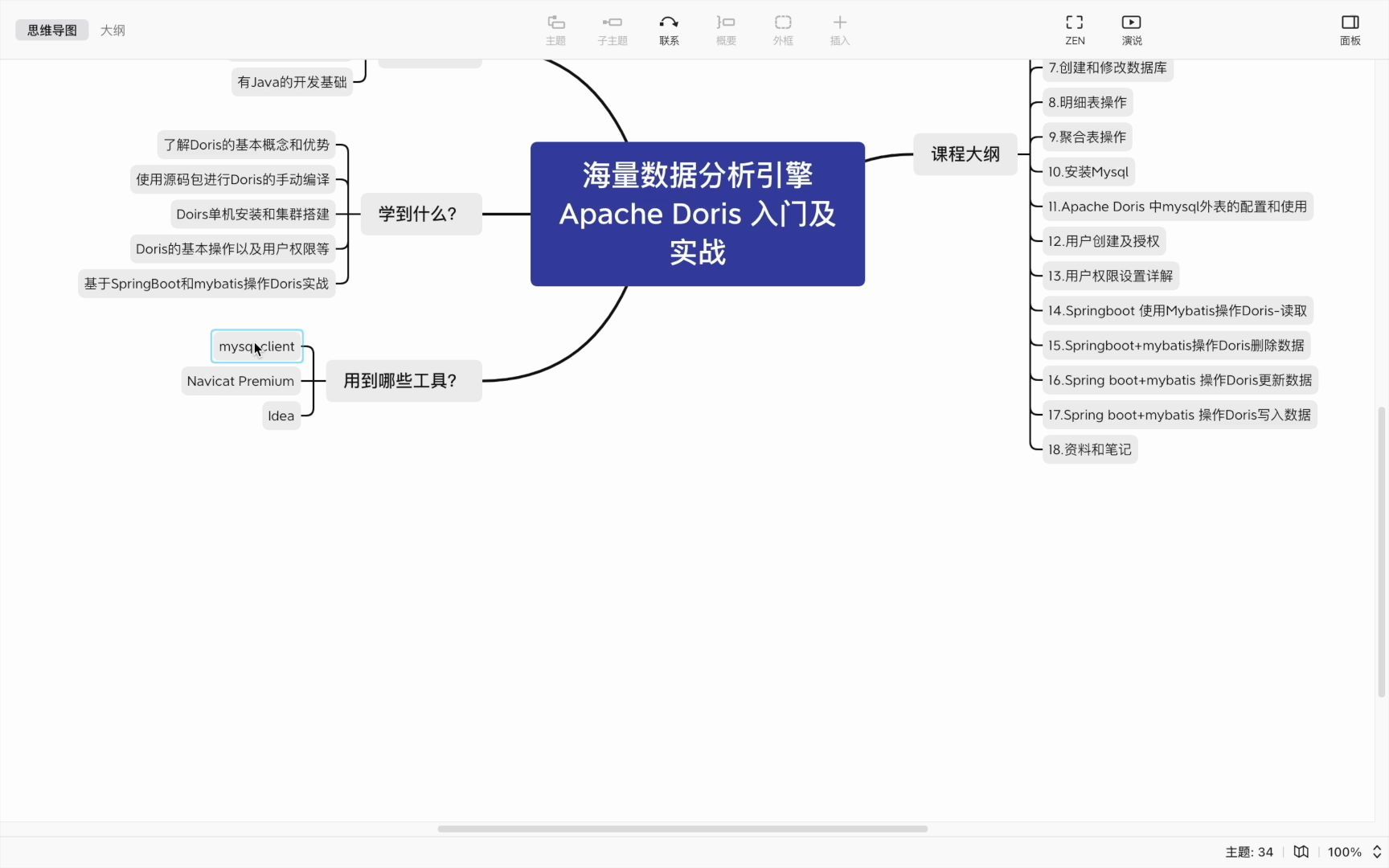Select the 17.Spring boot+mybatis 操作Doris写入数据 node

click(x=1179, y=415)
